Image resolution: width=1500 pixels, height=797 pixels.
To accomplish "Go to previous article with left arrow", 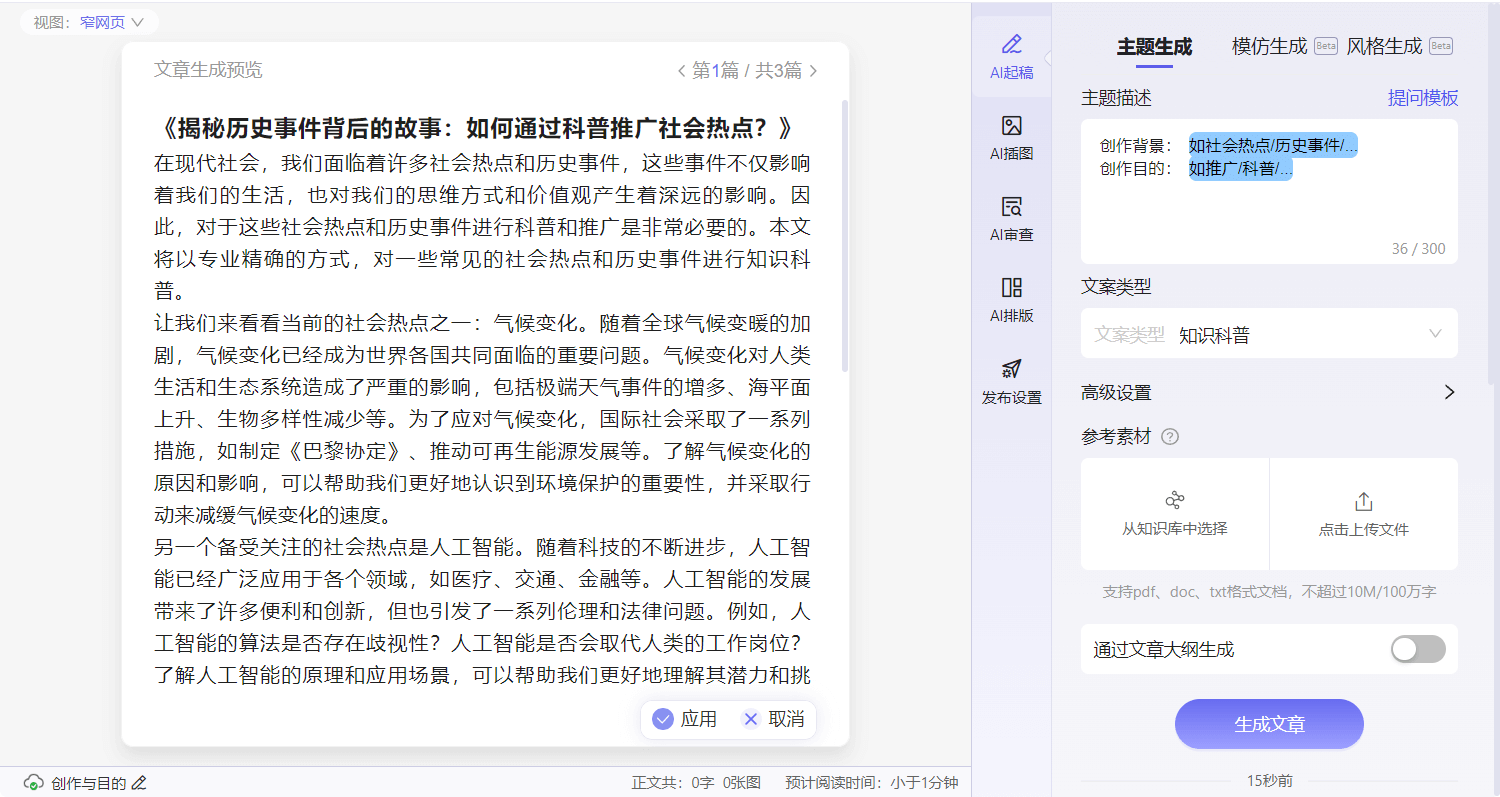I will pos(682,71).
